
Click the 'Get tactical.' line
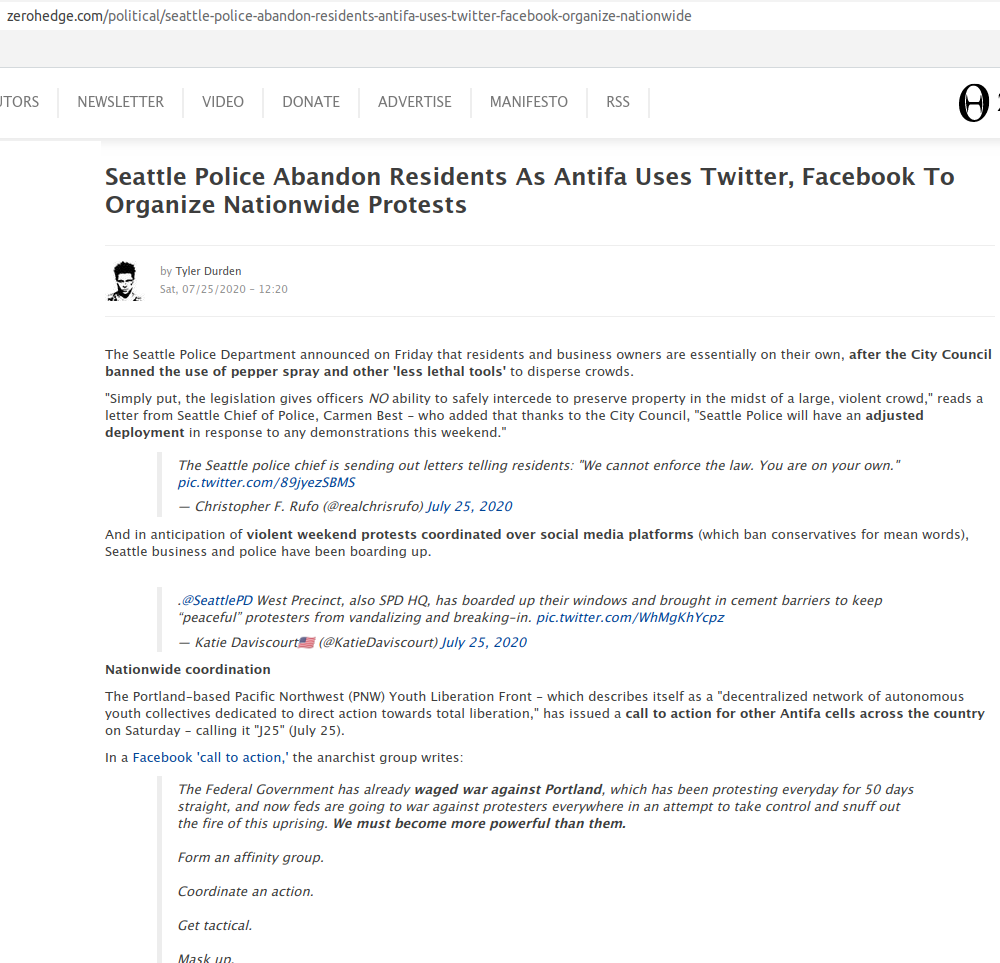(215, 925)
